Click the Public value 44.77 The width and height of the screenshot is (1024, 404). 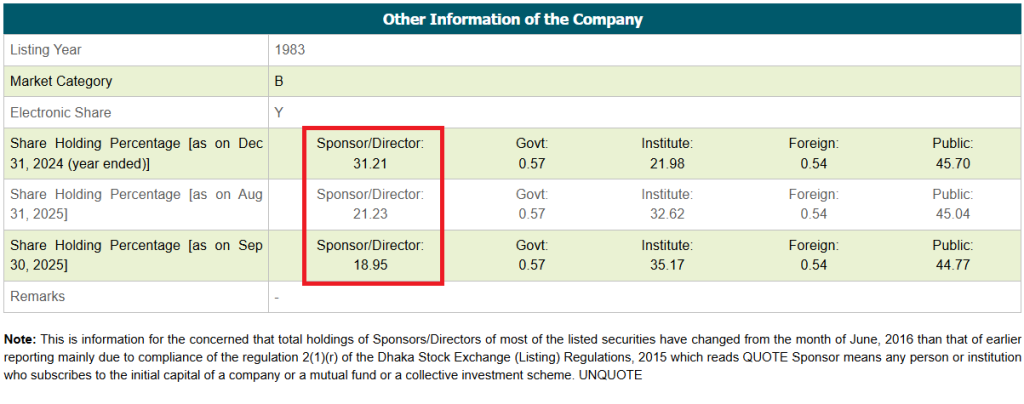pos(952,264)
